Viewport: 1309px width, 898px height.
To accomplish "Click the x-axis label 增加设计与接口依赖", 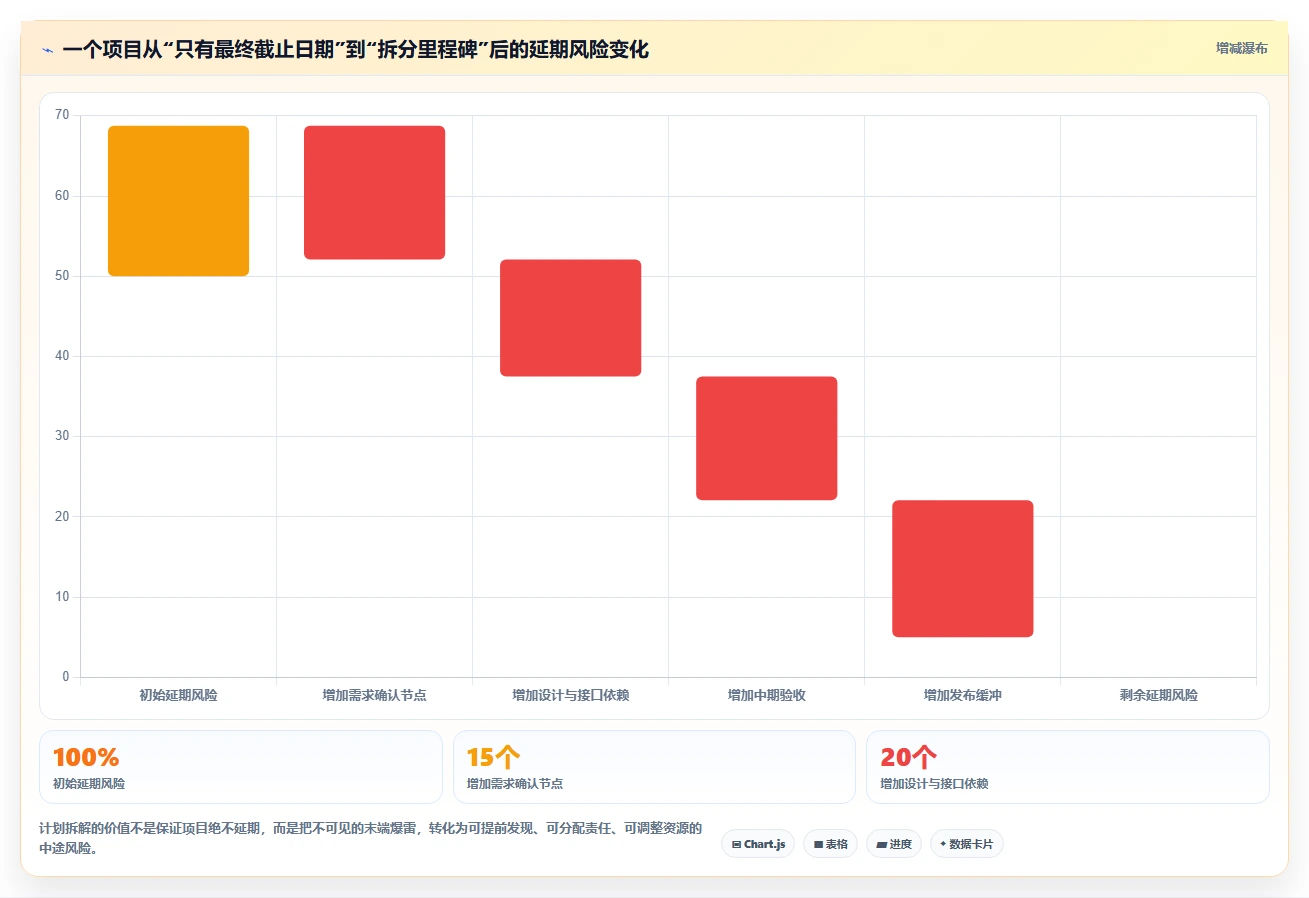I will [570, 695].
